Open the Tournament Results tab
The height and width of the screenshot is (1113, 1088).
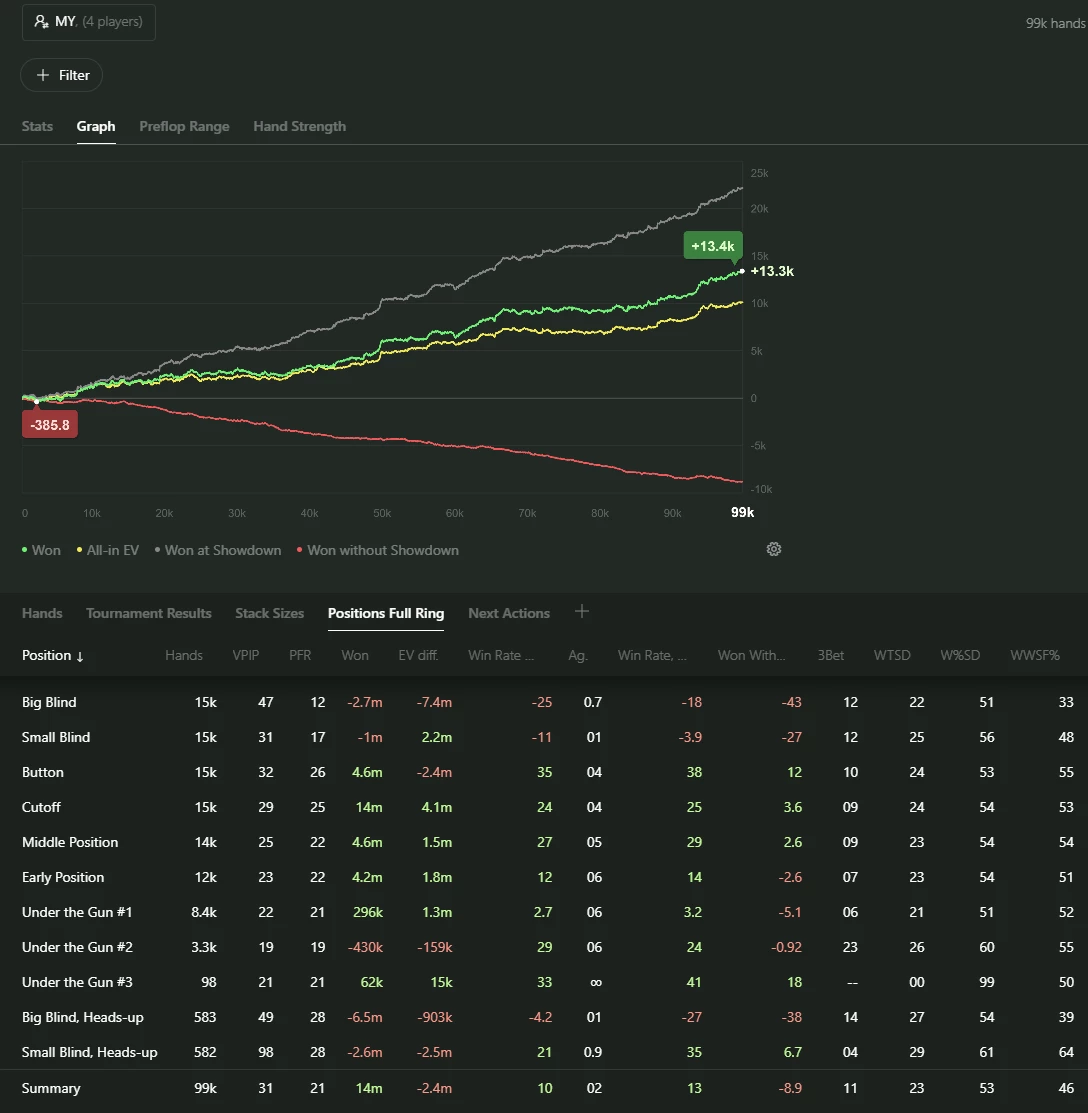tap(149, 613)
